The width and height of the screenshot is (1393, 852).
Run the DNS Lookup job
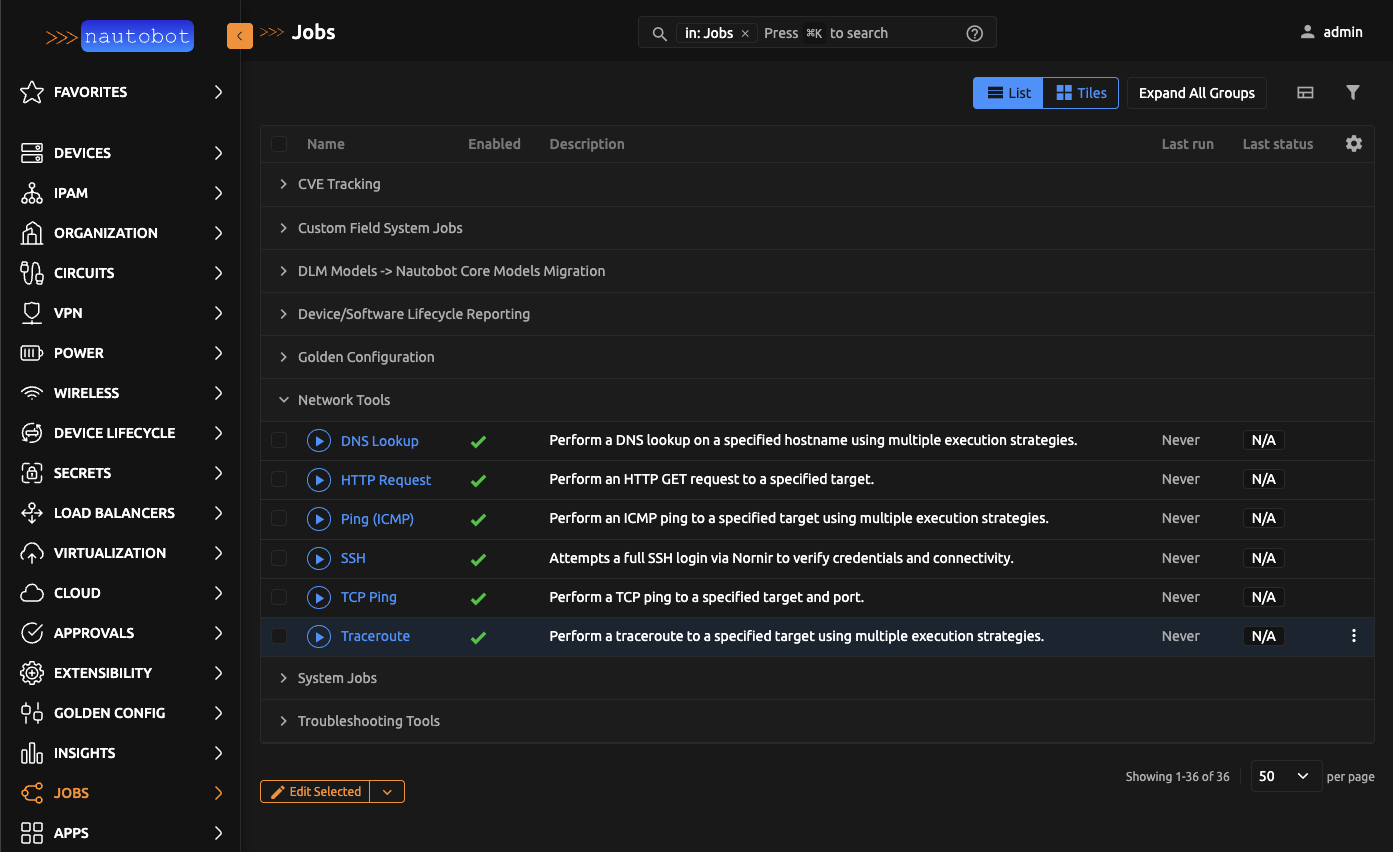319,440
